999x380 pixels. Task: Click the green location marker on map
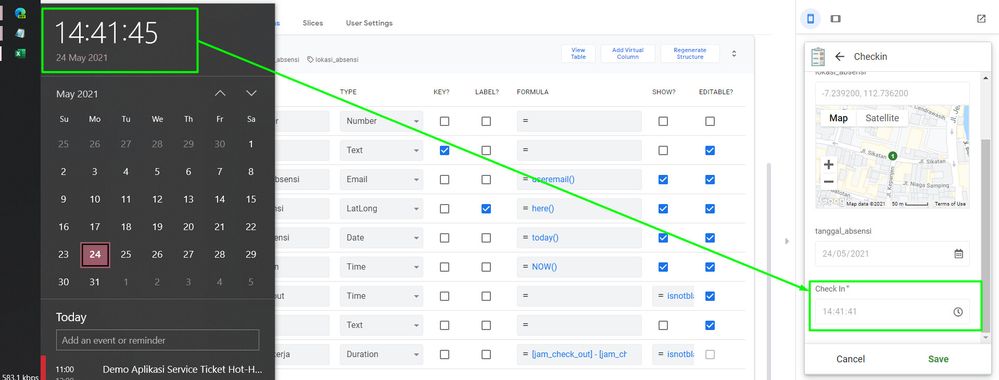(893, 155)
